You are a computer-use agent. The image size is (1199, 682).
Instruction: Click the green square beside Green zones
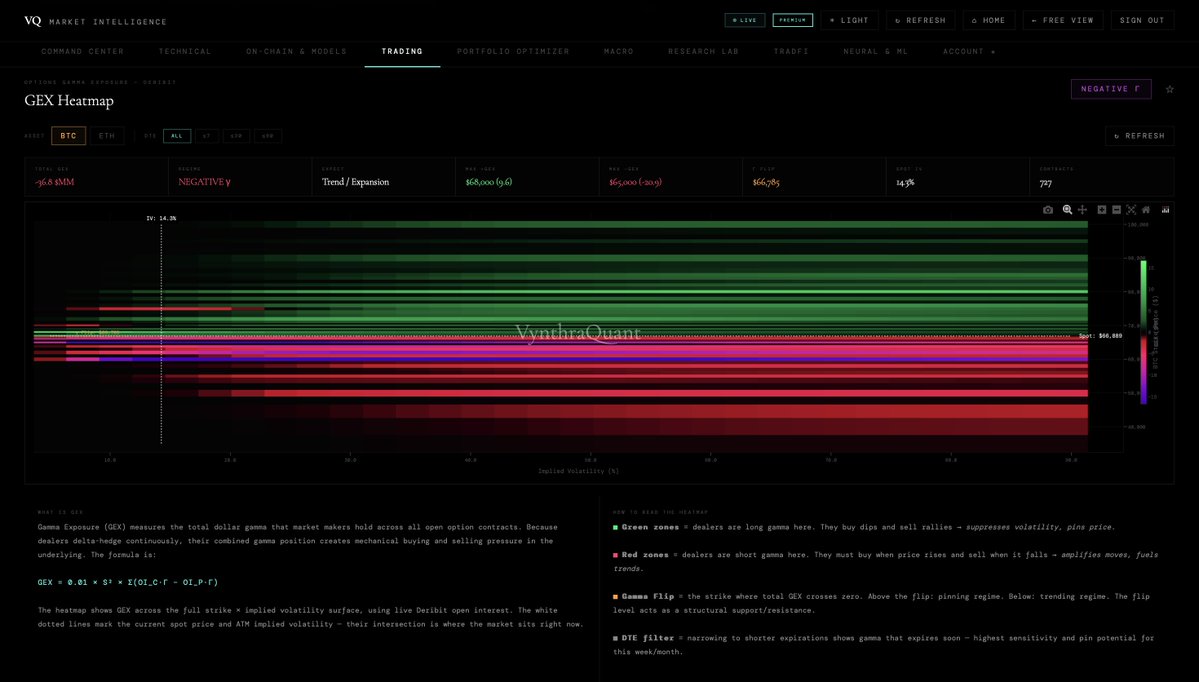[616, 528]
